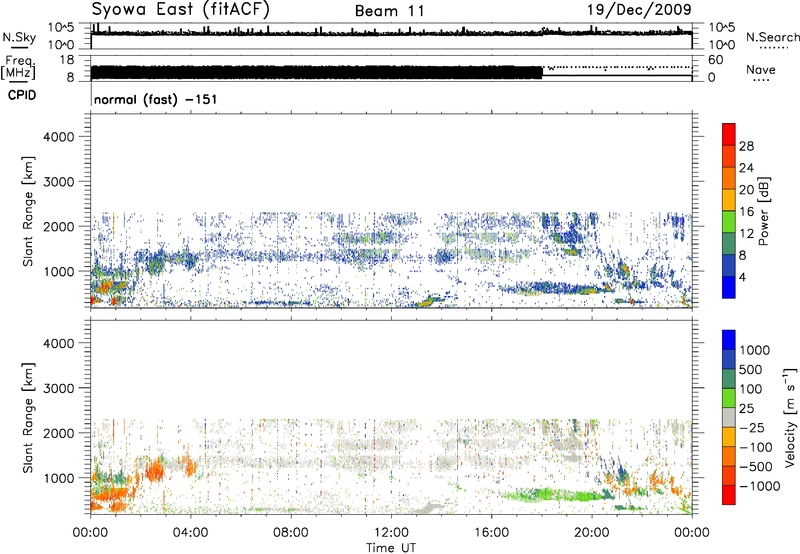Click the "Beam 11" header label

pos(389,11)
